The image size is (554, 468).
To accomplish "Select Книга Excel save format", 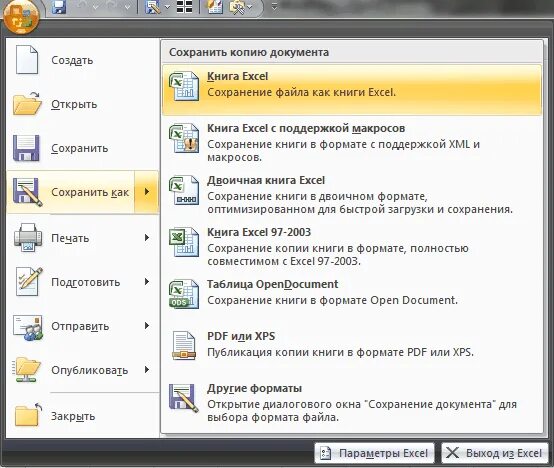I will coord(352,90).
